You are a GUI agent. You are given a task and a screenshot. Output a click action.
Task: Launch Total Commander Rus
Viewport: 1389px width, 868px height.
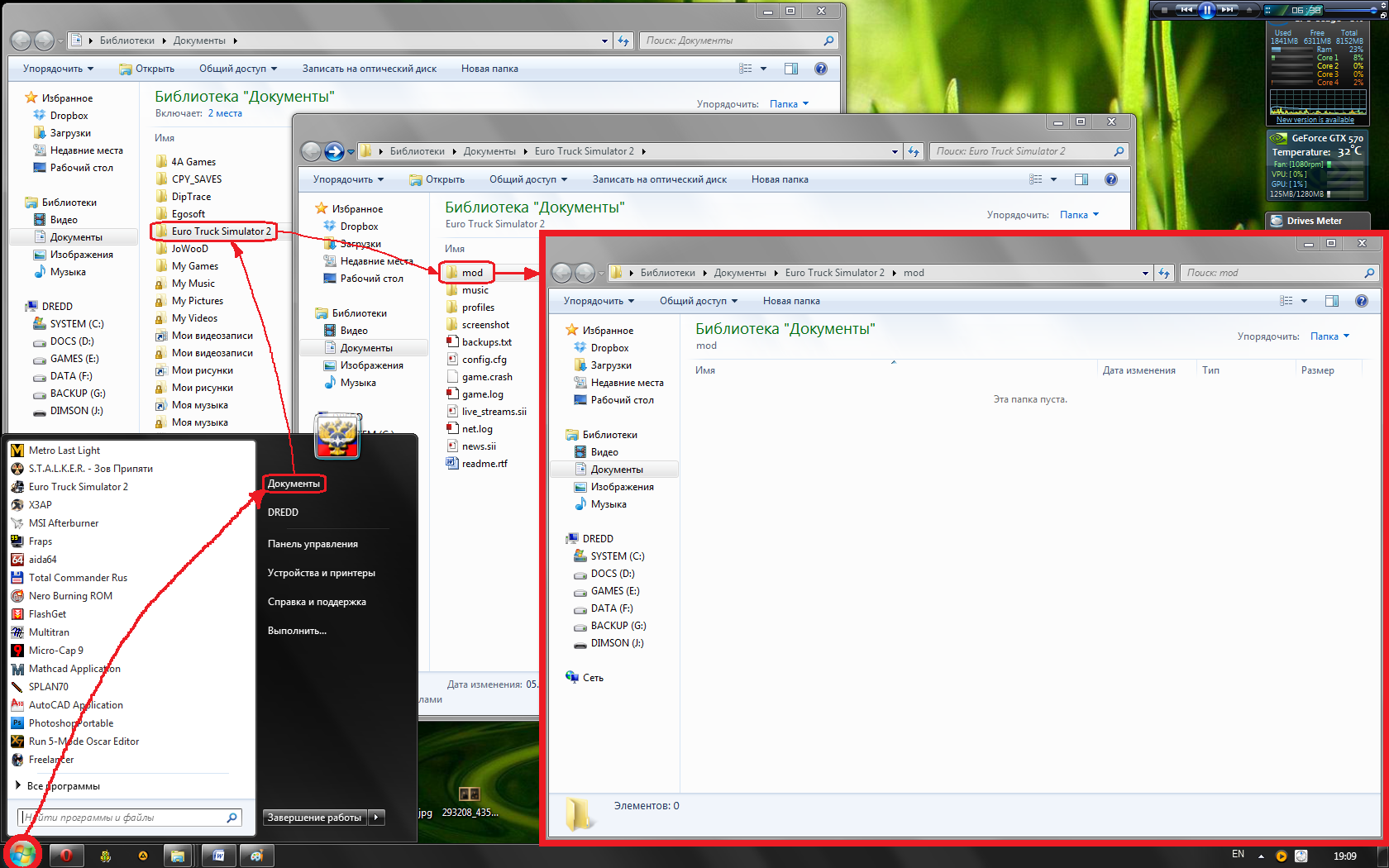(x=79, y=578)
